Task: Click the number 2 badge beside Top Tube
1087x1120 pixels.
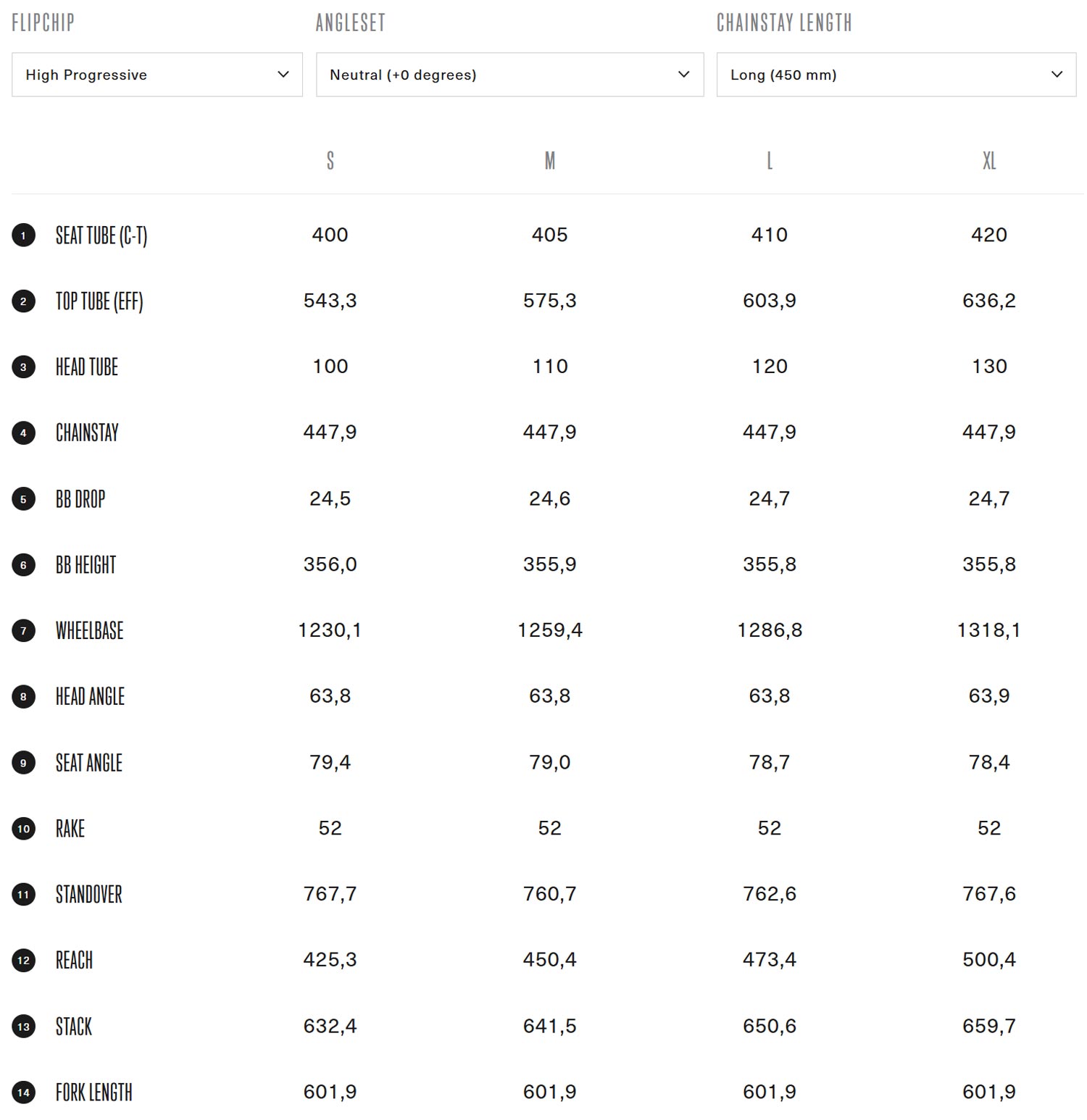Action: pyautogui.click(x=24, y=301)
